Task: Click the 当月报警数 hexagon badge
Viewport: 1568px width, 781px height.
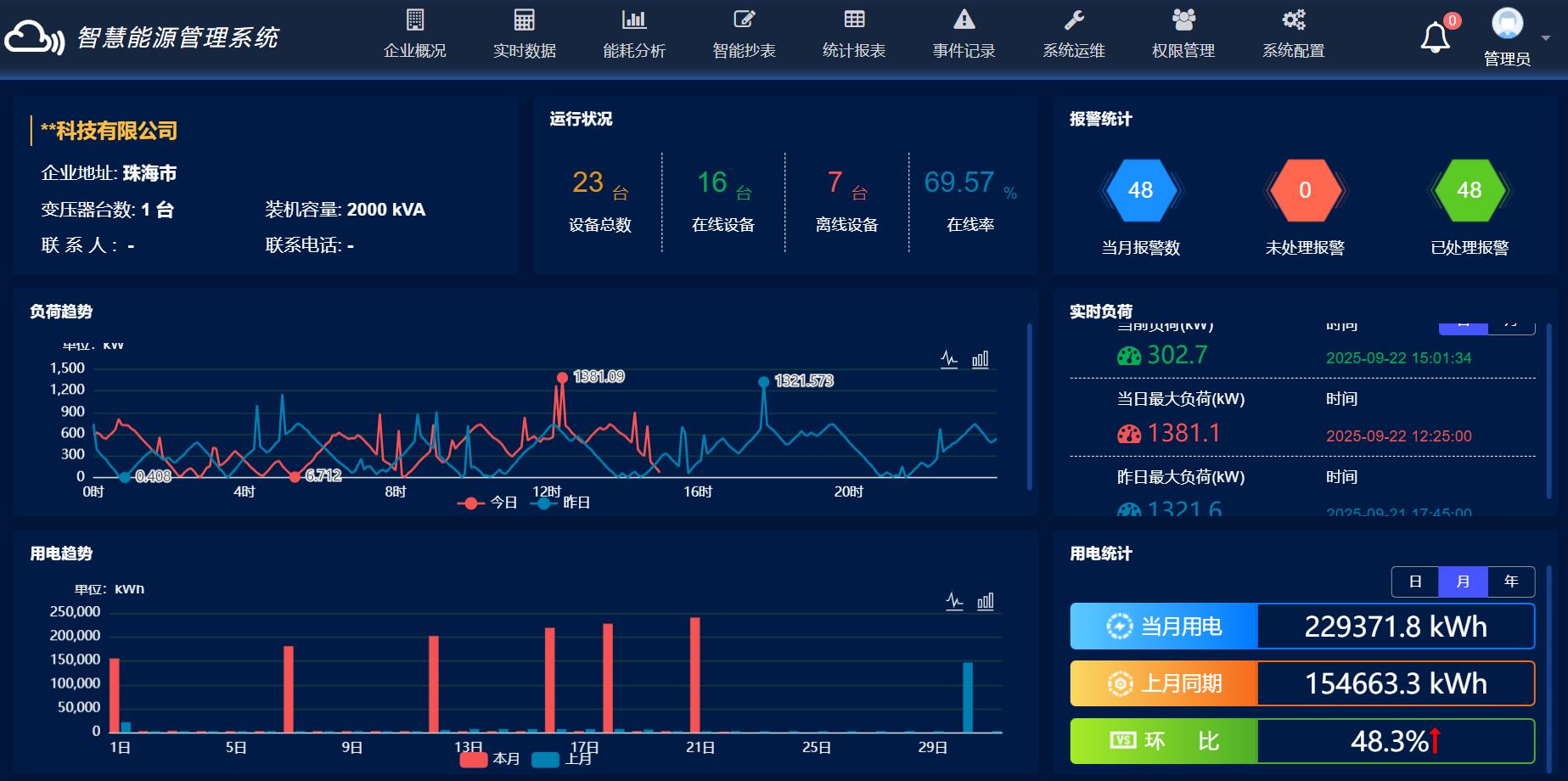Action: 1141,190
